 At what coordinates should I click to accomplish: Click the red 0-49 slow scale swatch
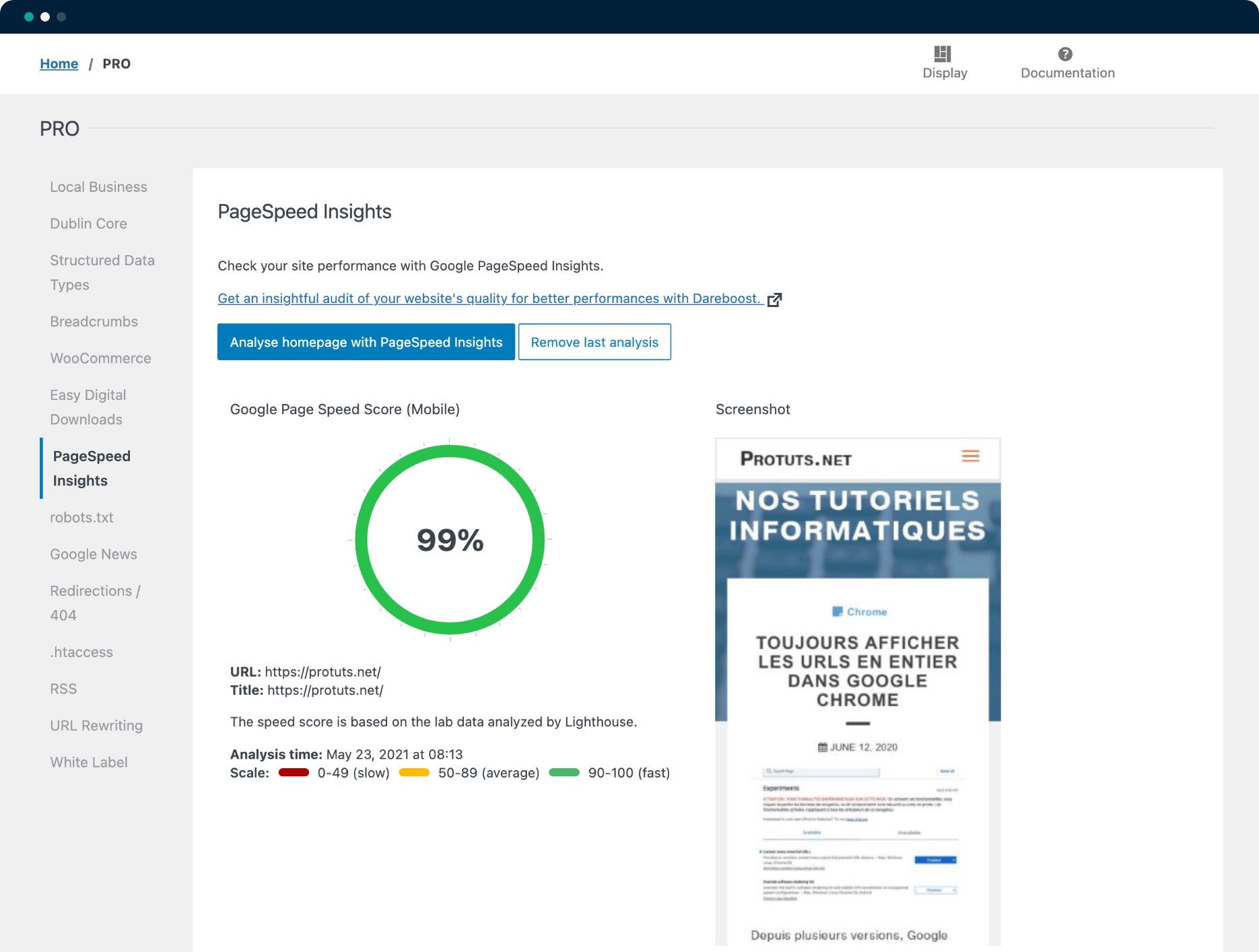[294, 773]
